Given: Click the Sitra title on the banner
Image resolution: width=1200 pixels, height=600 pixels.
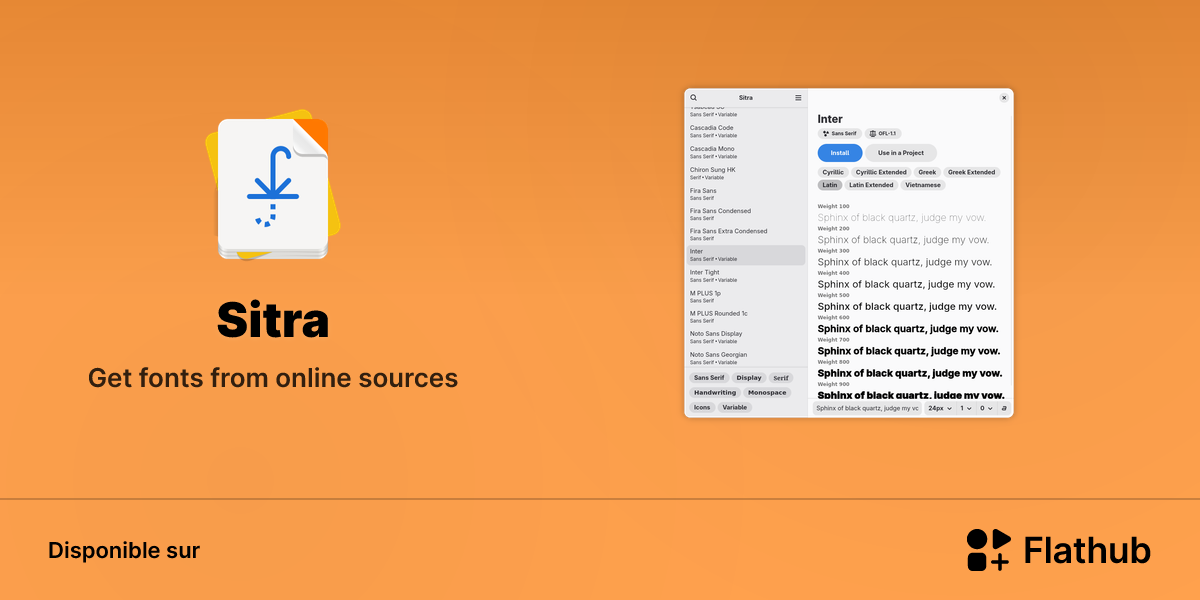Looking at the screenshot, I should (273, 321).
